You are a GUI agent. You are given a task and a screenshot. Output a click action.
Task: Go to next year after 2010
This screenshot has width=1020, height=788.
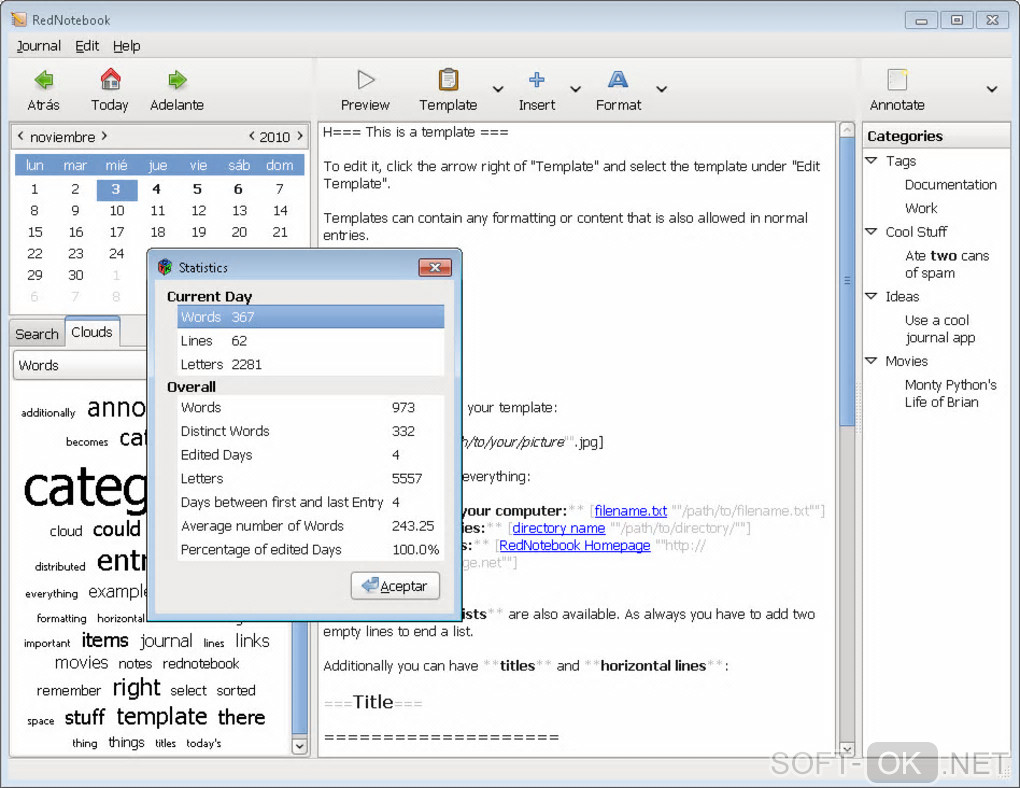tap(300, 136)
